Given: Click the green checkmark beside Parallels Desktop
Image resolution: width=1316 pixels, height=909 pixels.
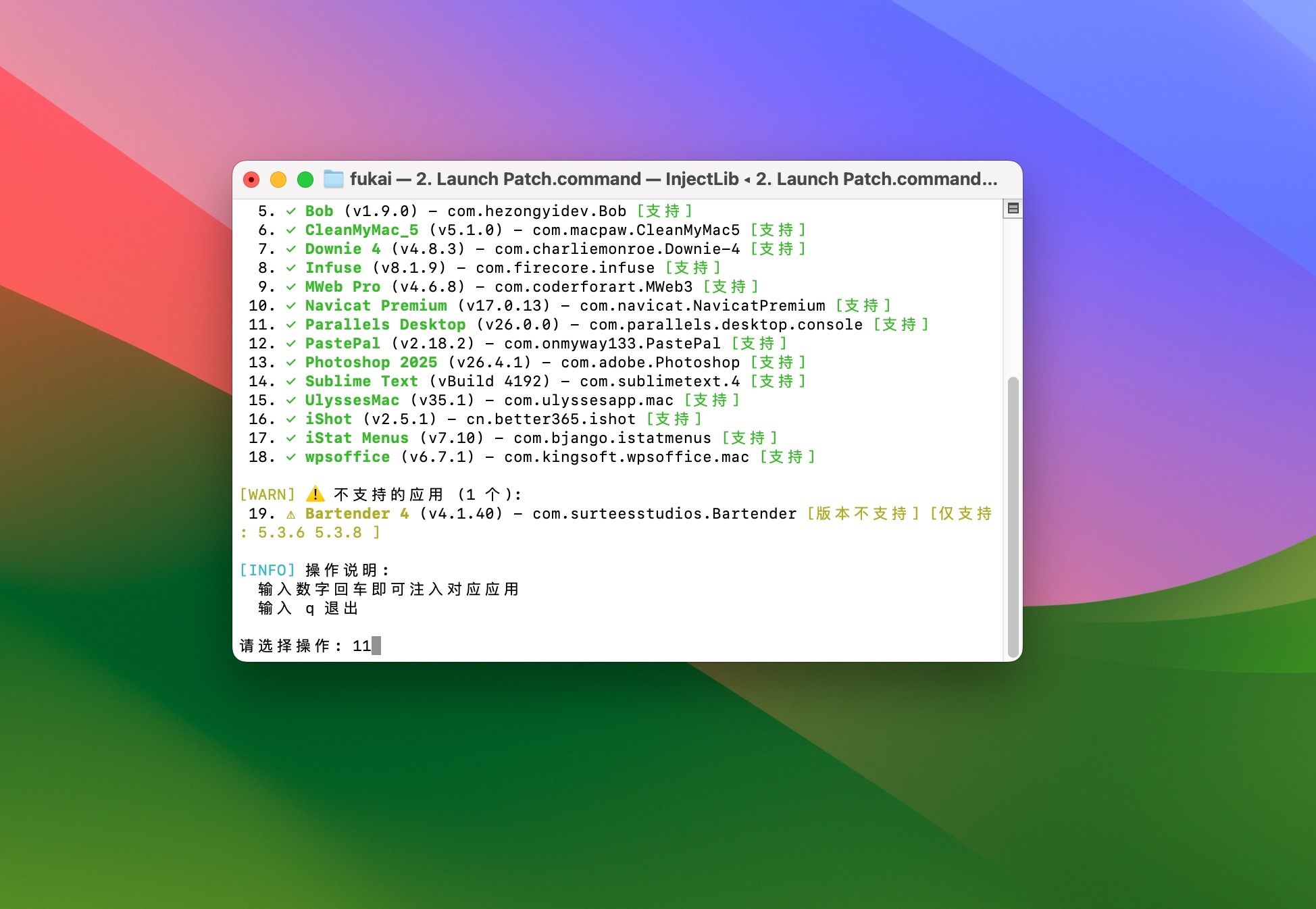Looking at the screenshot, I should click(290, 325).
